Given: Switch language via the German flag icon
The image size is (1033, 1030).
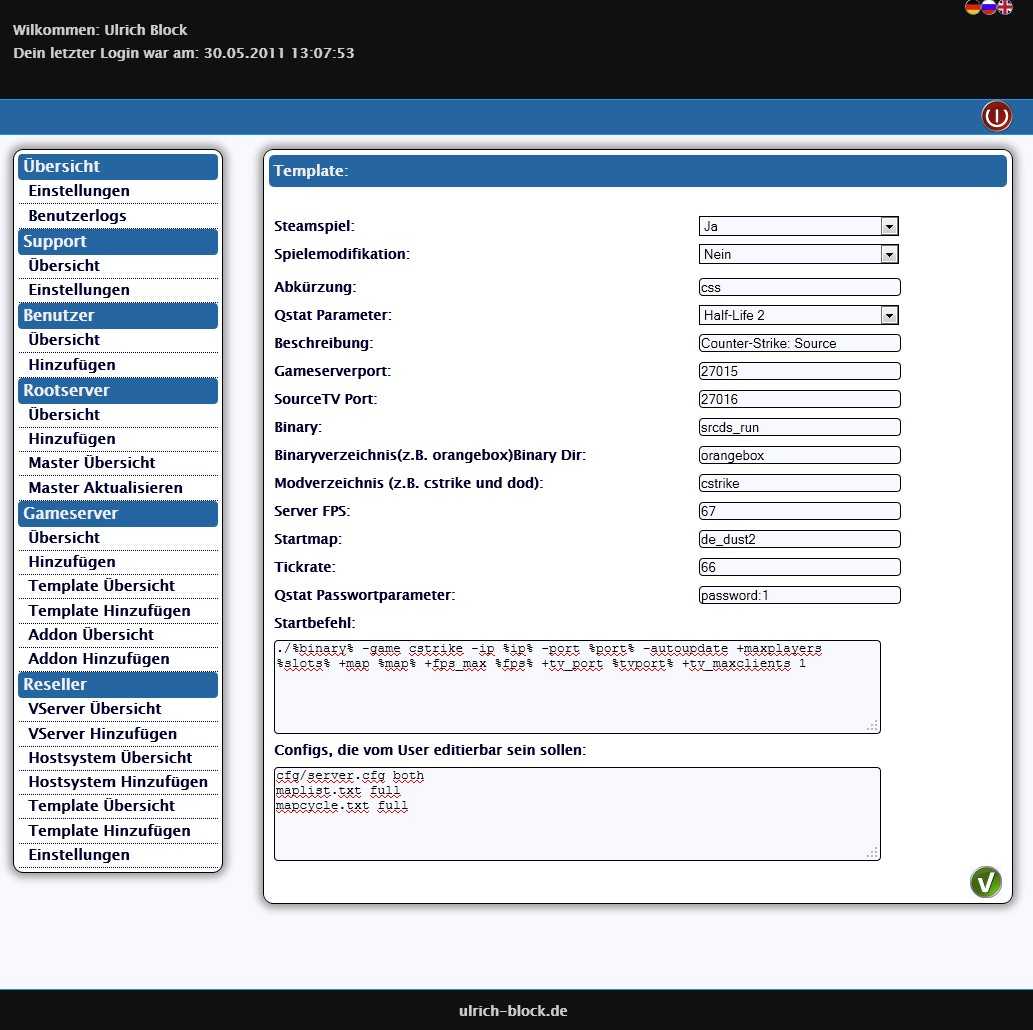Looking at the screenshot, I should (x=973, y=7).
